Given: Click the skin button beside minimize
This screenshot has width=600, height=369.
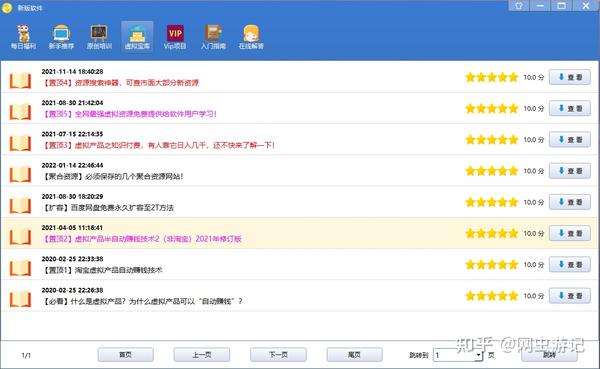Looking at the screenshot, I should [519, 5].
